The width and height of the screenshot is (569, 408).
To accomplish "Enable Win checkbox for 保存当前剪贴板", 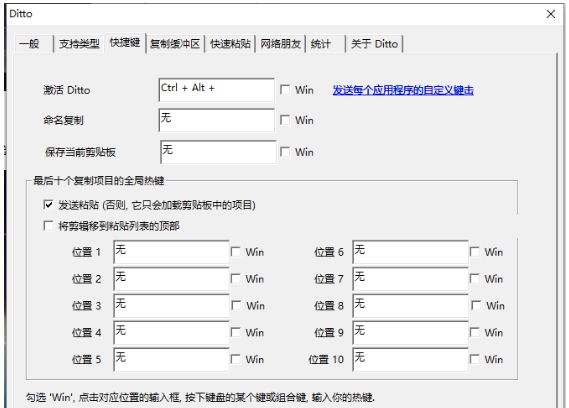I will [x=285, y=152].
